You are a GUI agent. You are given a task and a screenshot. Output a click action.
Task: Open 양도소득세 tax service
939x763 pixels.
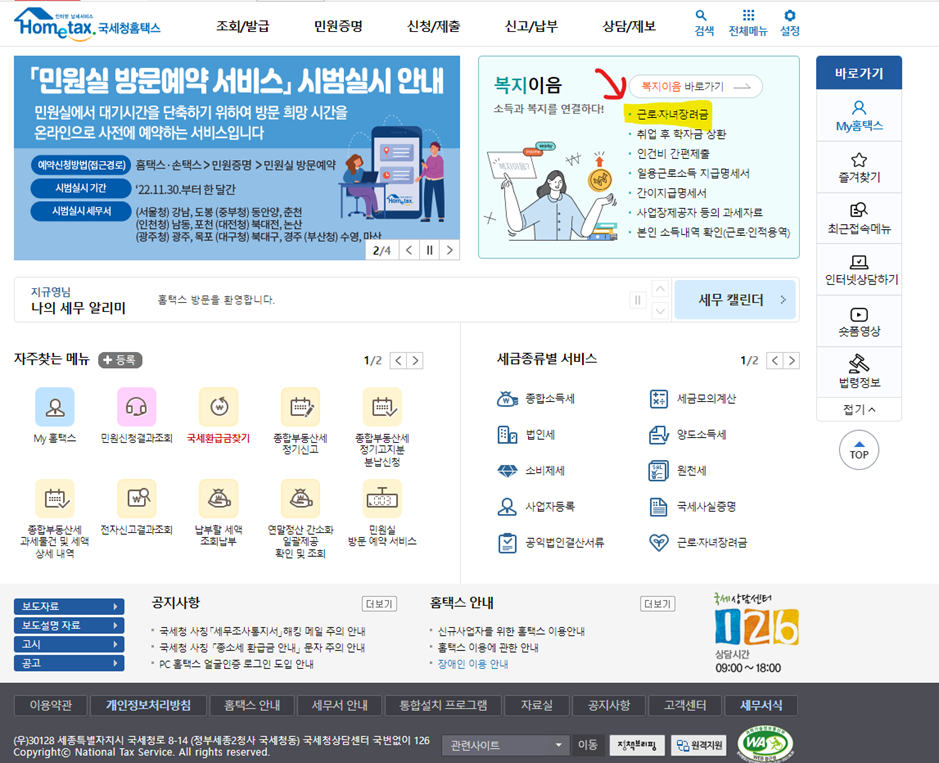[688, 435]
